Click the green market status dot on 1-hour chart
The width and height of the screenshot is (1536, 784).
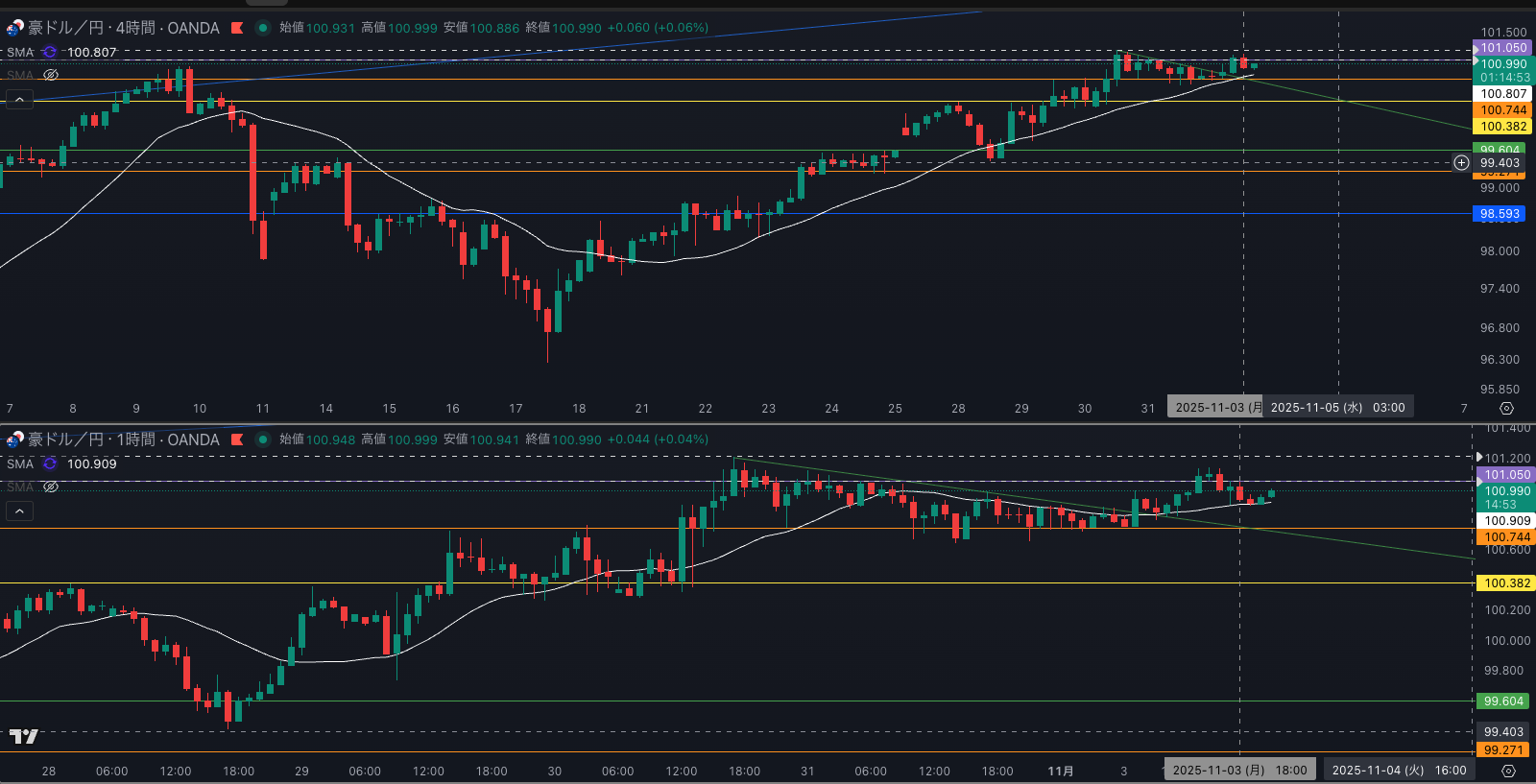click(x=262, y=440)
